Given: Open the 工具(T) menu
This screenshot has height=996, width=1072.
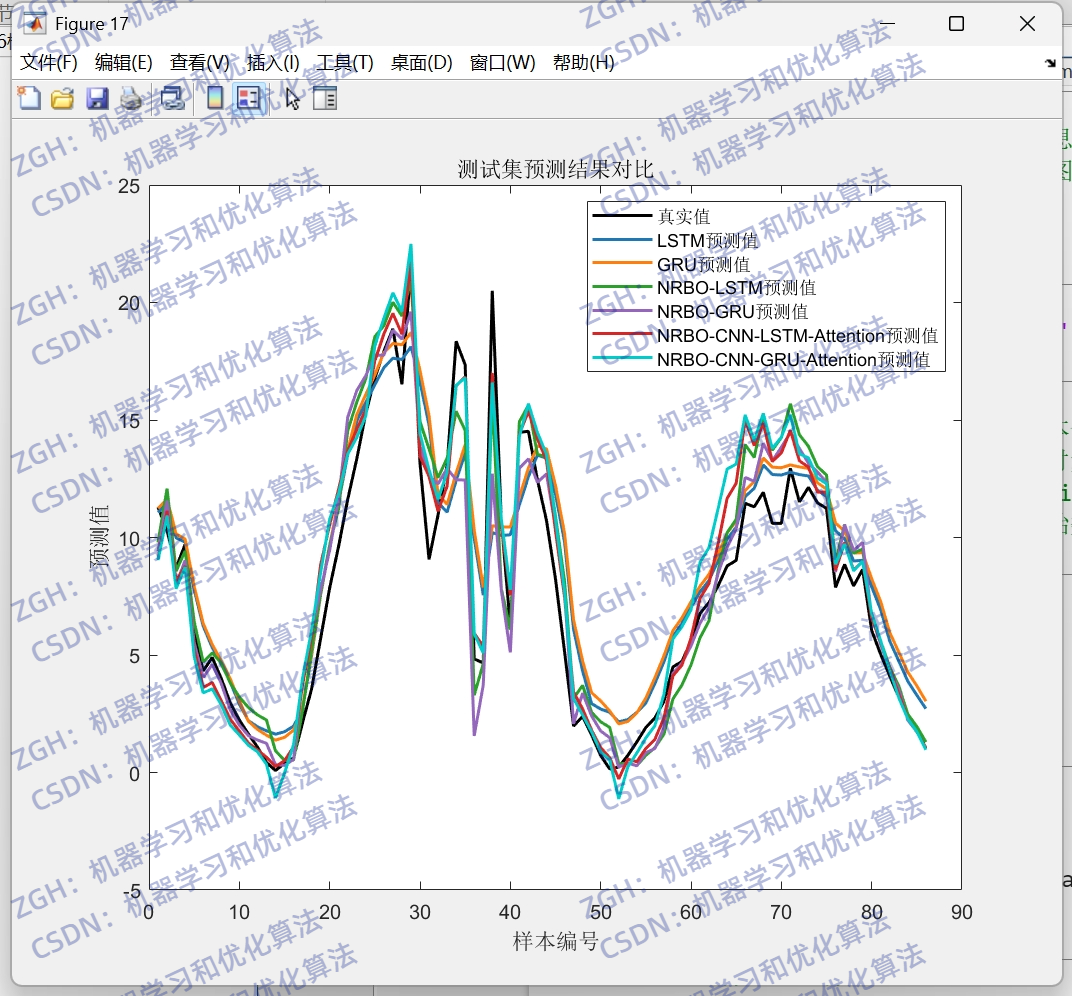Looking at the screenshot, I should click(345, 63).
